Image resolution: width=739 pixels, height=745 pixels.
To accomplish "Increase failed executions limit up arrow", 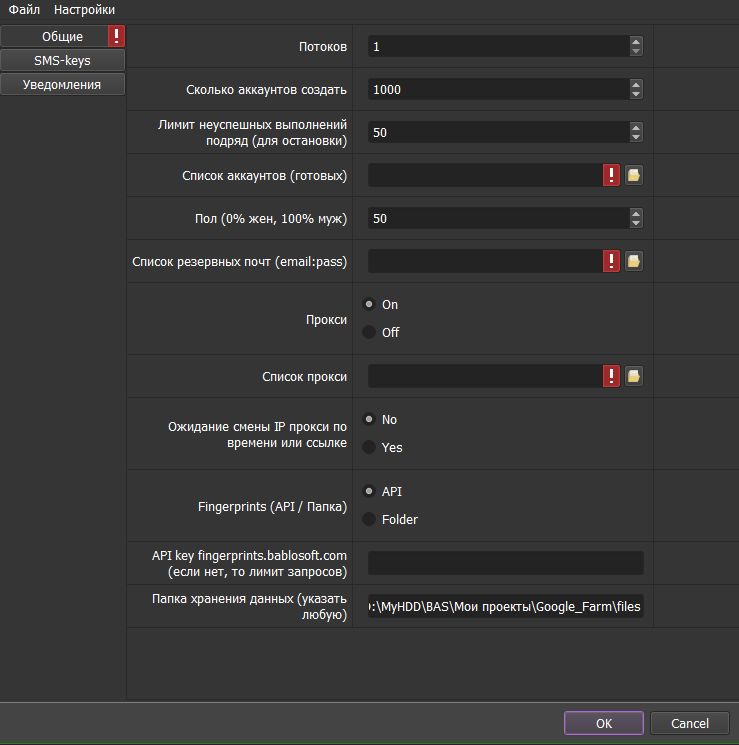I will tap(636, 127).
